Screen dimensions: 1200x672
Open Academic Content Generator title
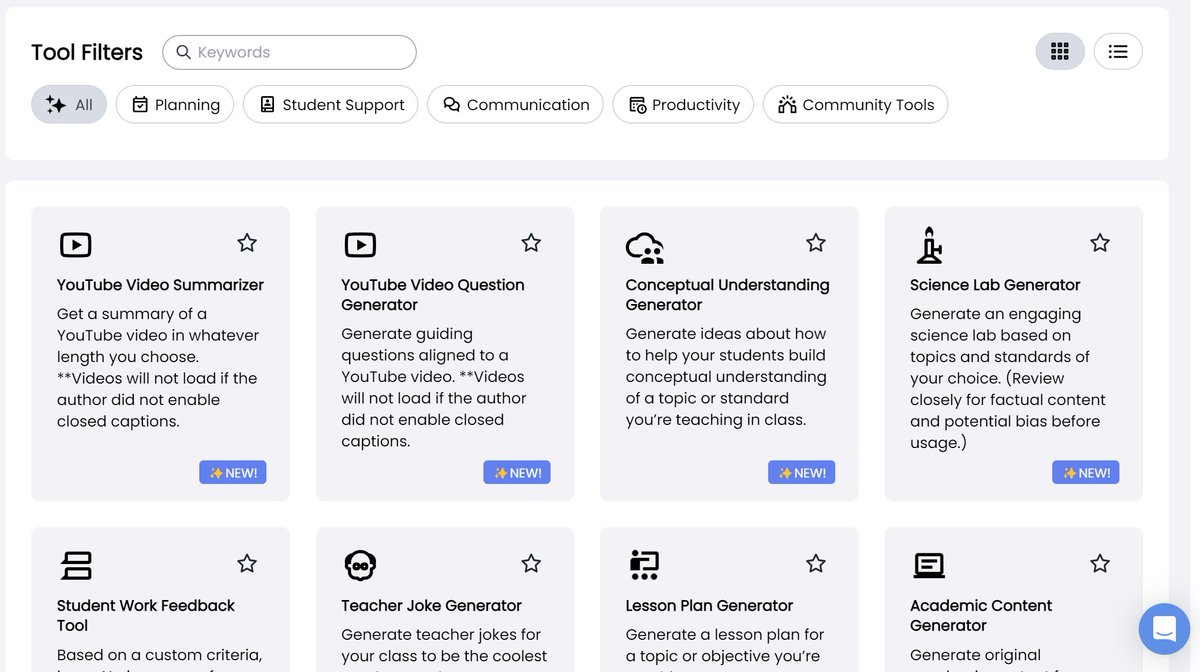[x=981, y=615]
